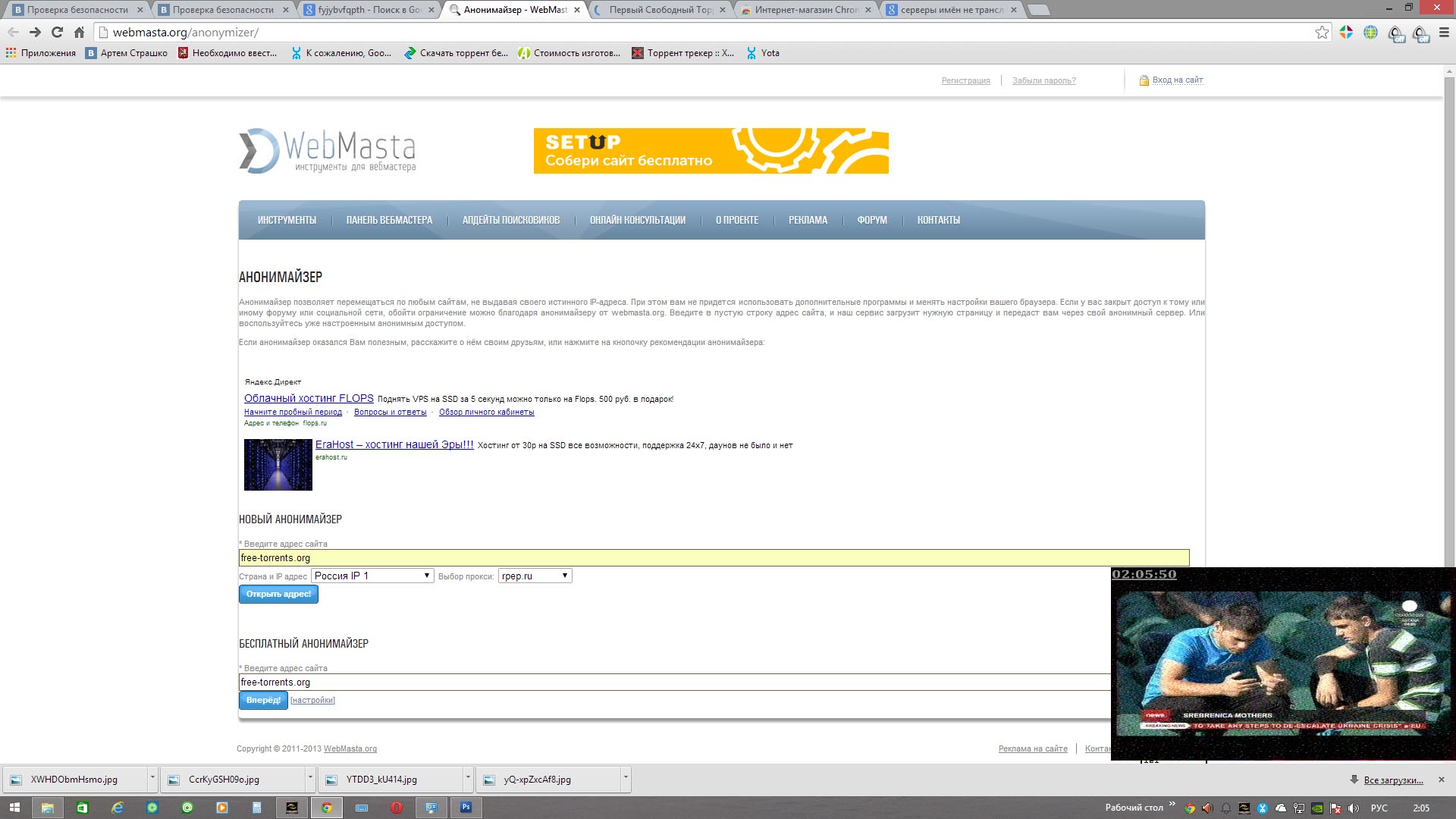The image size is (1456, 819).
Task: Close the download bar with the X
Action: 1442,780
